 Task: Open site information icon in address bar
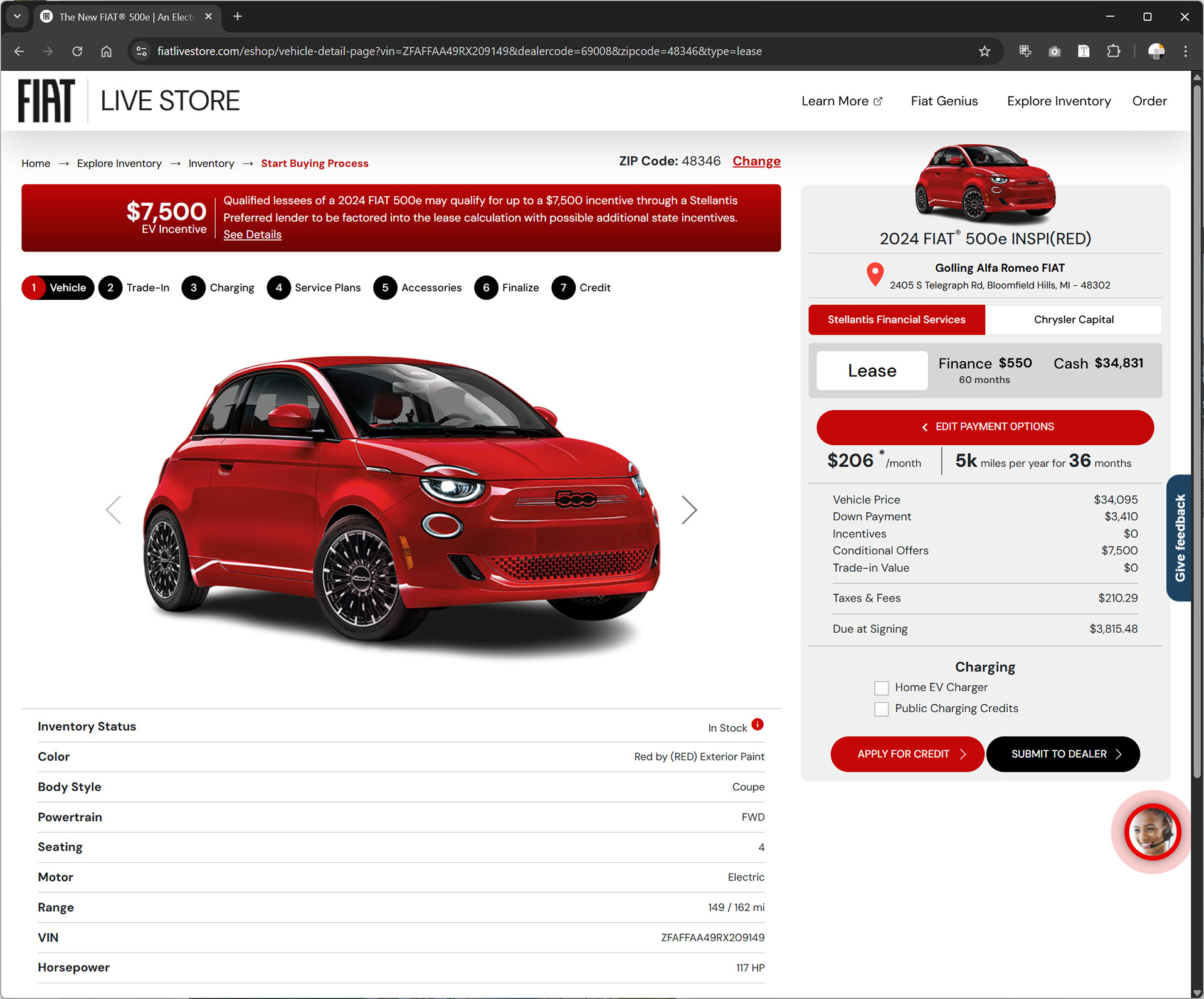142,51
